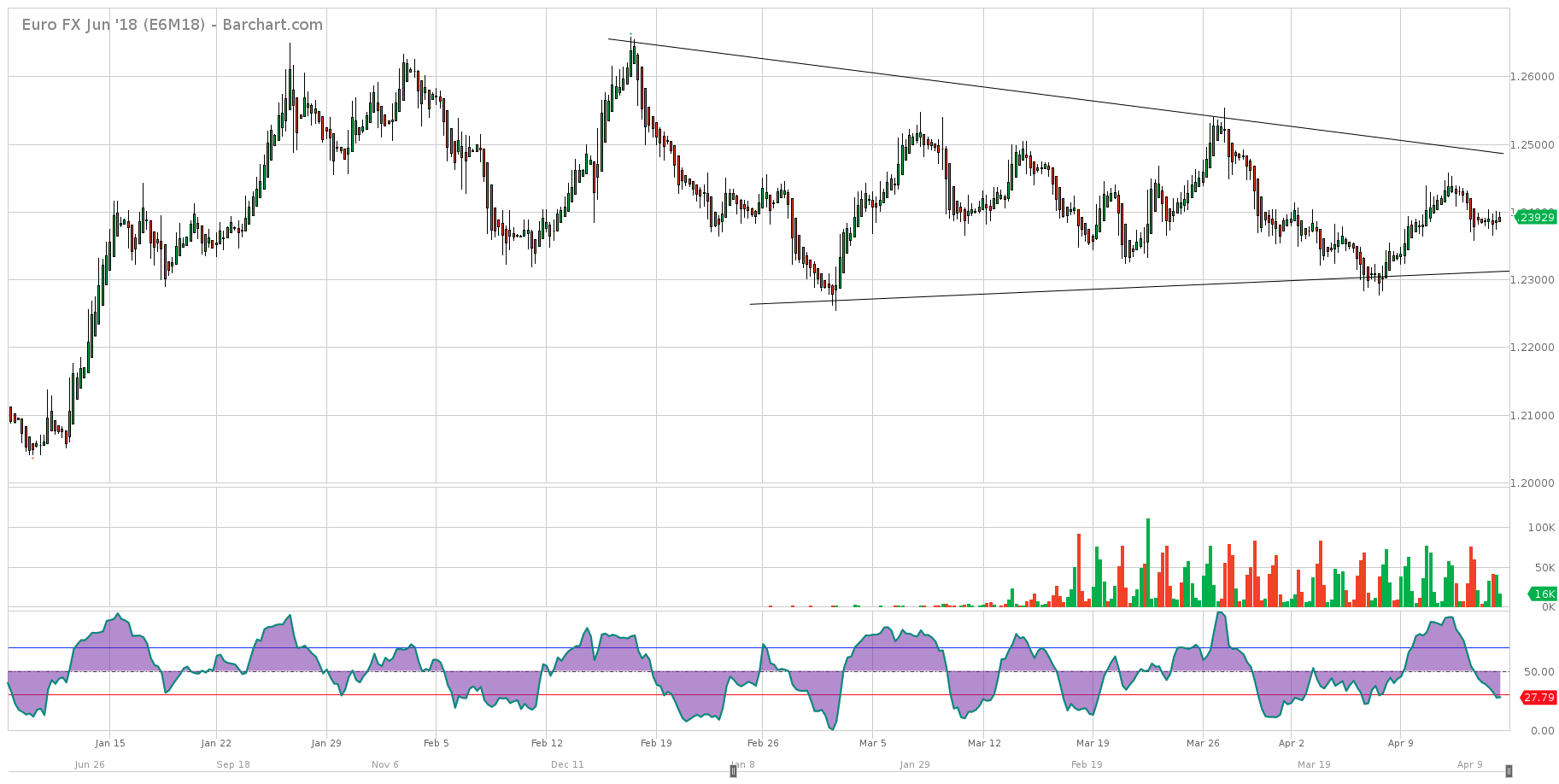This screenshot has height=784, width=1559.
Task: Select the green current price badge 23929
Action: click(x=1536, y=218)
